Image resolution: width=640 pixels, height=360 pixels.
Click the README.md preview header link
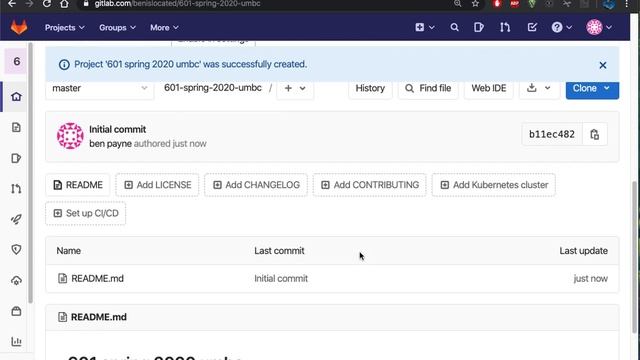(99, 317)
